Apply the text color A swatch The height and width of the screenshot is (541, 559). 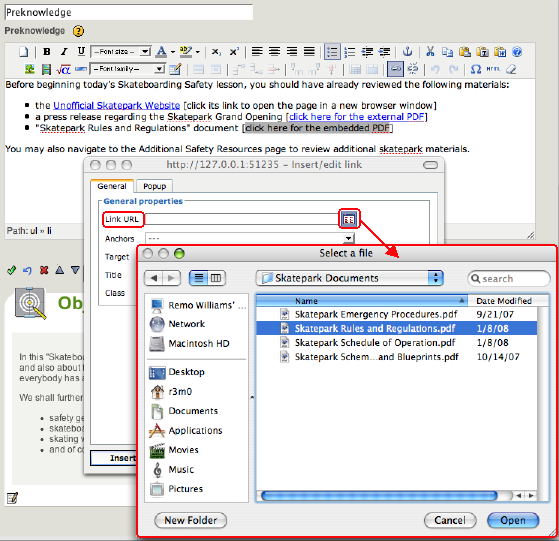[x=161, y=52]
